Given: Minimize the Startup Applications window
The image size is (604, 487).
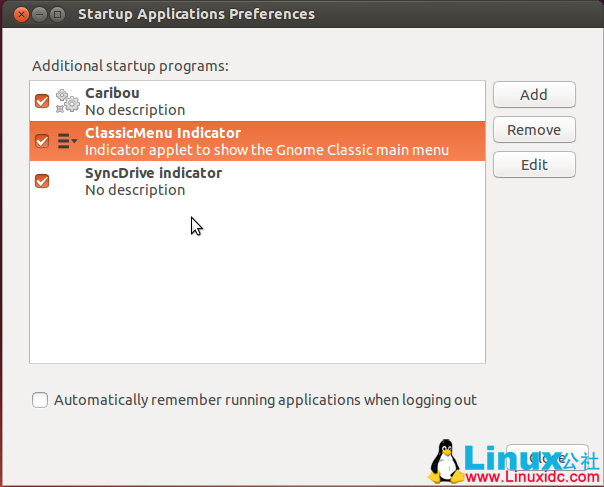Looking at the screenshot, I should [x=37, y=14].
